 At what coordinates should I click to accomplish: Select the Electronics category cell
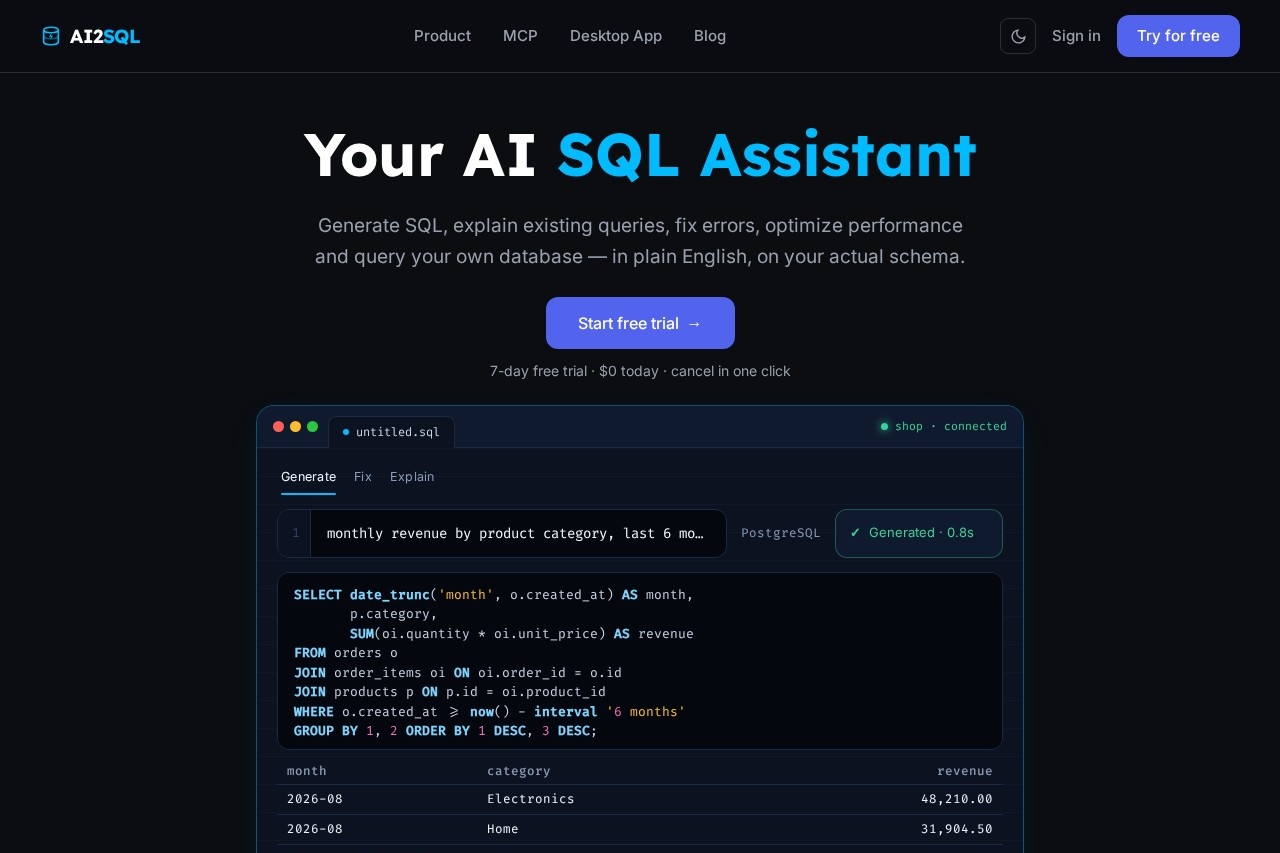coord(531,799)
